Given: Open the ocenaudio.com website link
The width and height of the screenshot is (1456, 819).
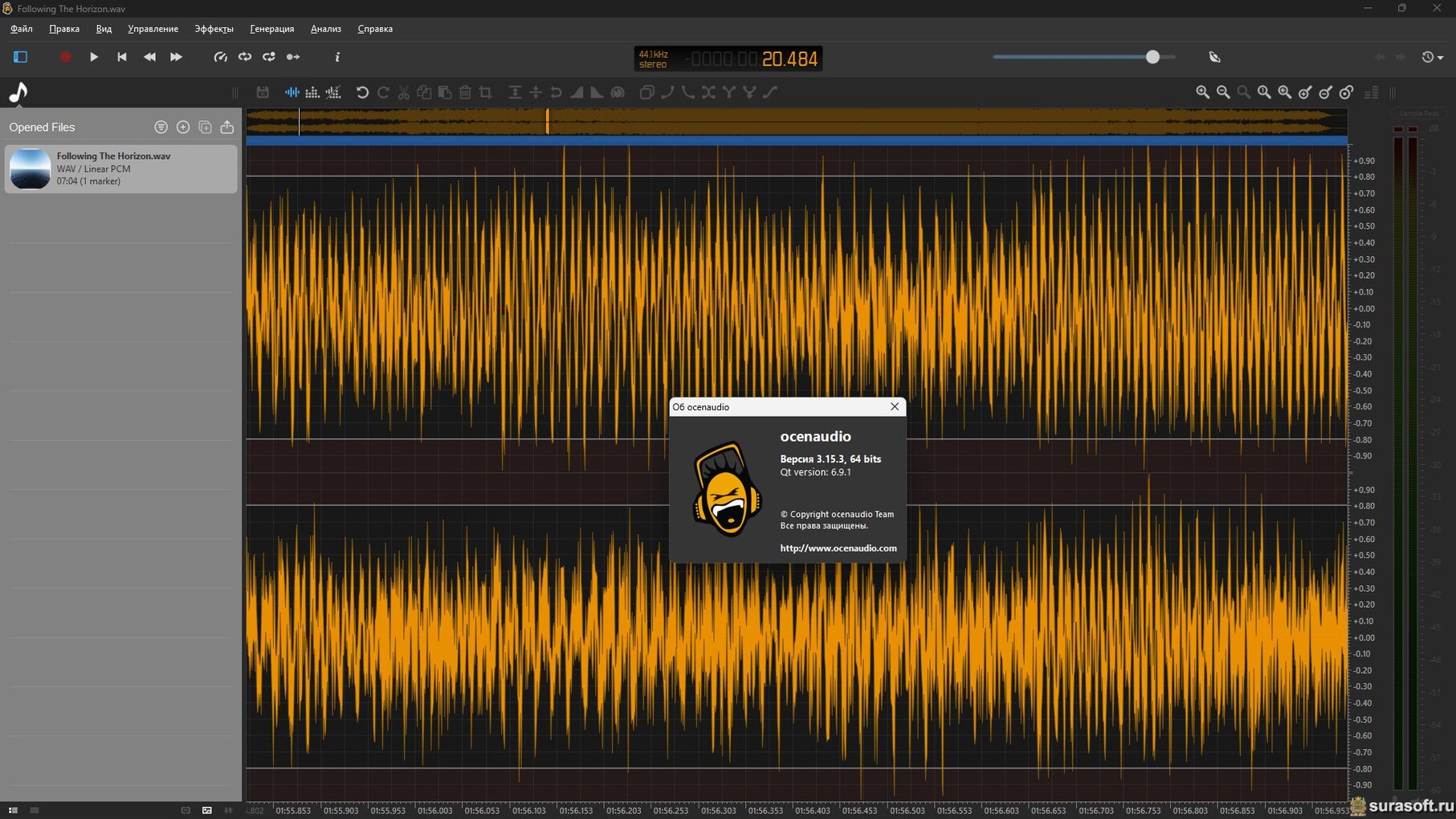Looking at the screenshot, I should tap(838, 548).
